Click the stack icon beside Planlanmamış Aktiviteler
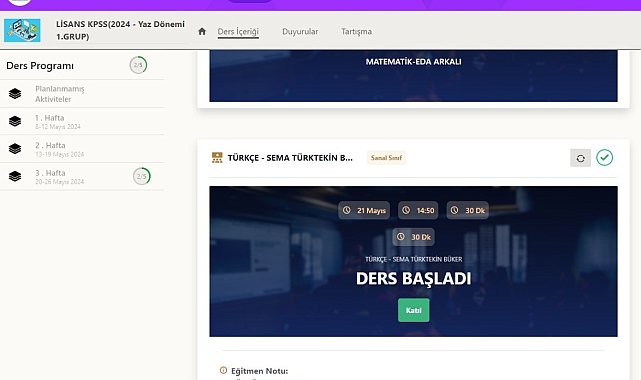 [15, 94]
